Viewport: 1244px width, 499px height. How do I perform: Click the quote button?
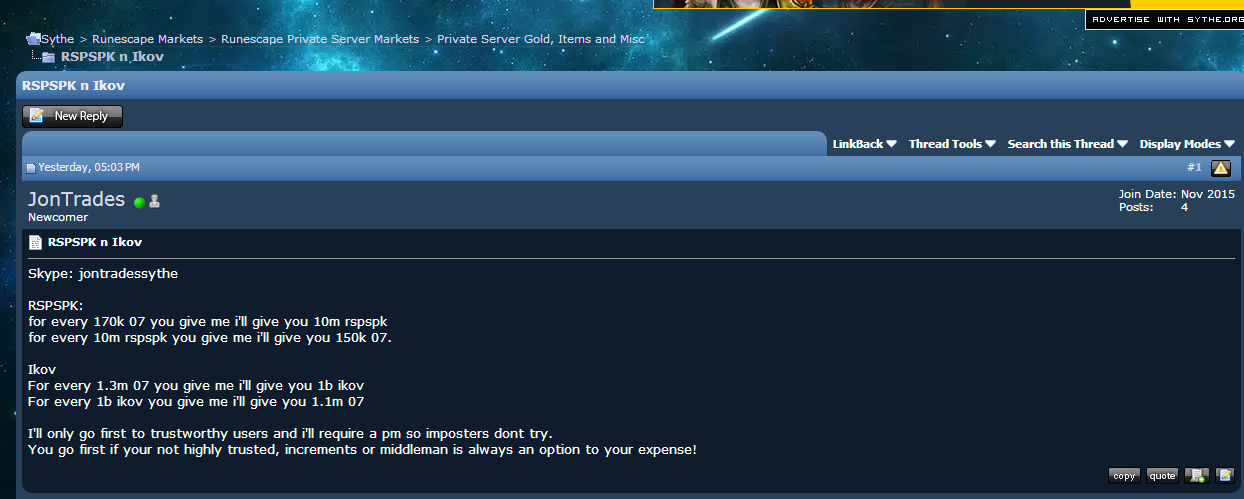[x=1162, y=476]
